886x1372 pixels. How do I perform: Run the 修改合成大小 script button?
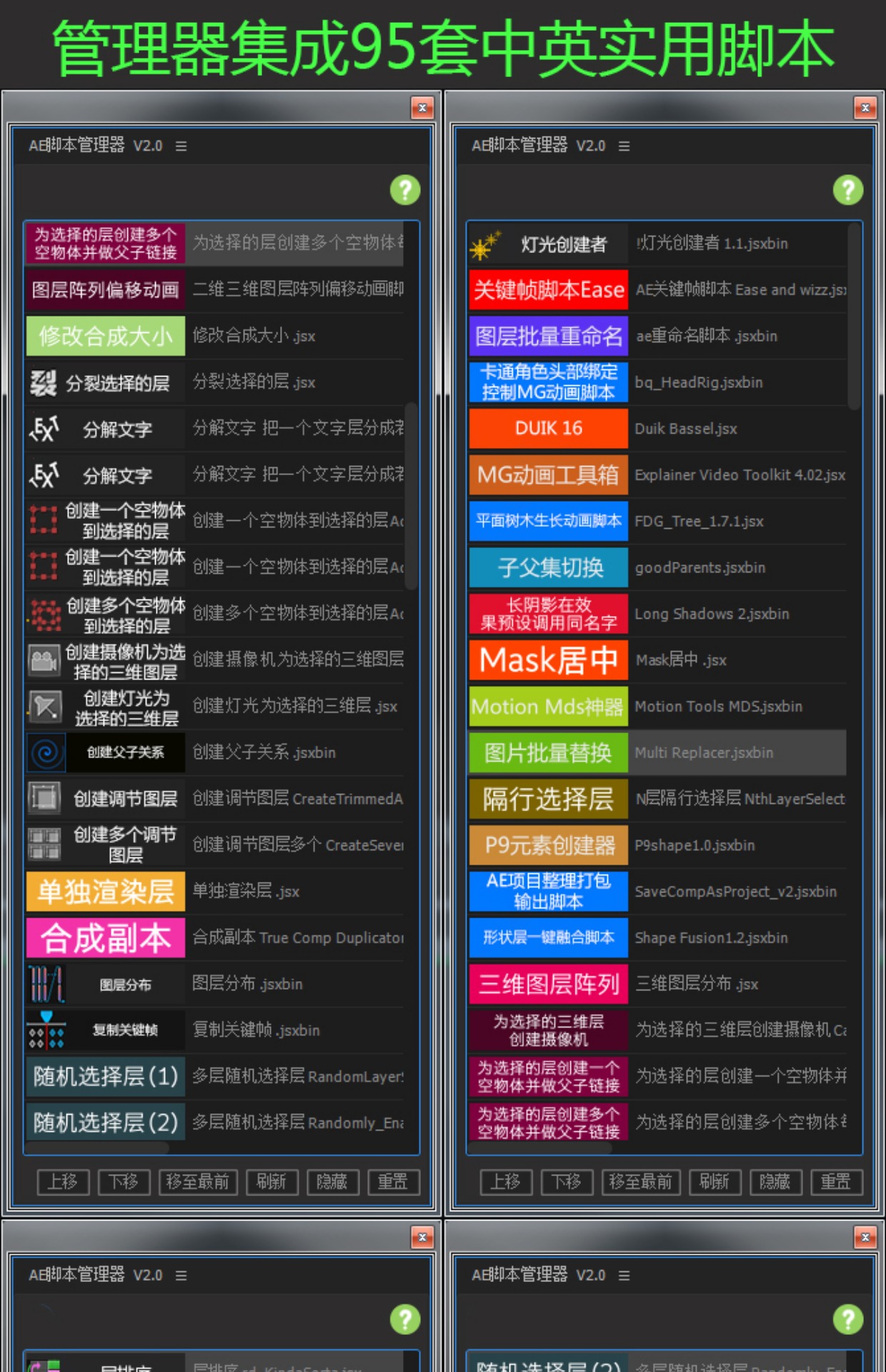pyautogui.click(x=106, y=336)
